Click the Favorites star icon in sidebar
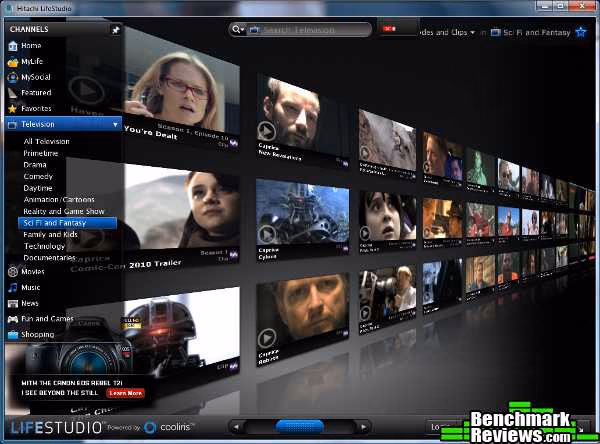 13,109
